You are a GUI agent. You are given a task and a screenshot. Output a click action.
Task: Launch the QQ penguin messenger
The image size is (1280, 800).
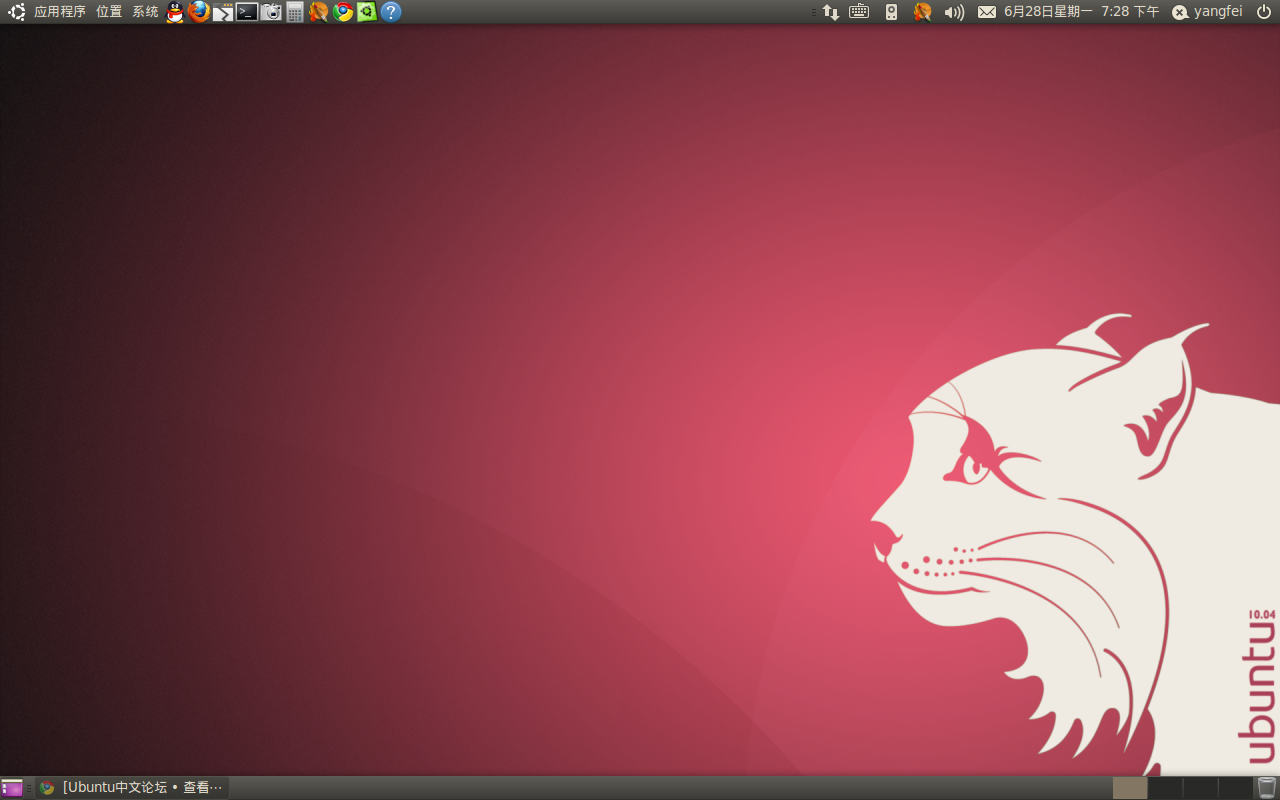(x=175, y=12)
